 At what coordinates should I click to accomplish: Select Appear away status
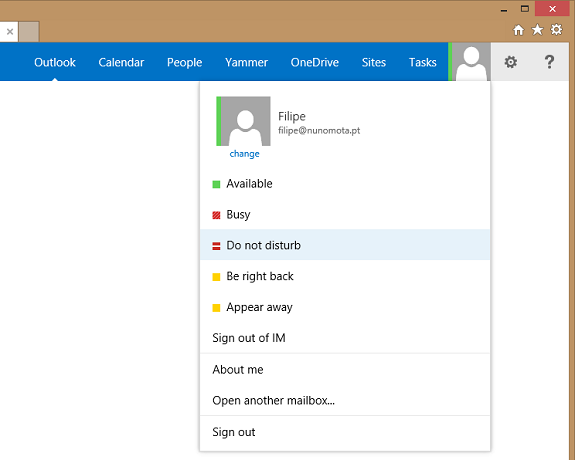pos(345,307)
